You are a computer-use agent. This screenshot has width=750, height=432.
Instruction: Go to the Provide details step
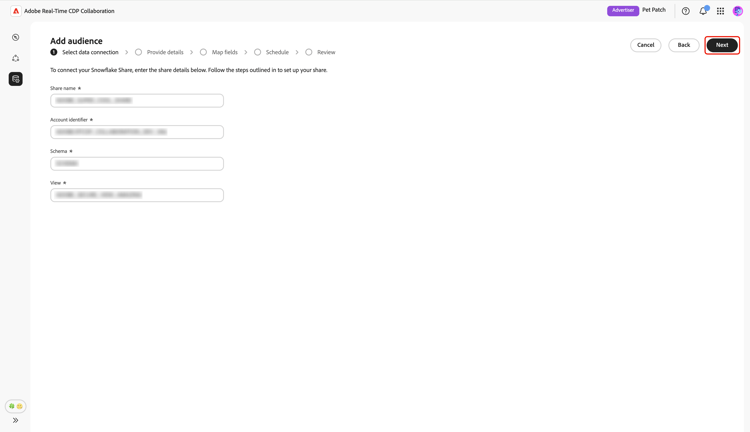click(x=159, y=52)
